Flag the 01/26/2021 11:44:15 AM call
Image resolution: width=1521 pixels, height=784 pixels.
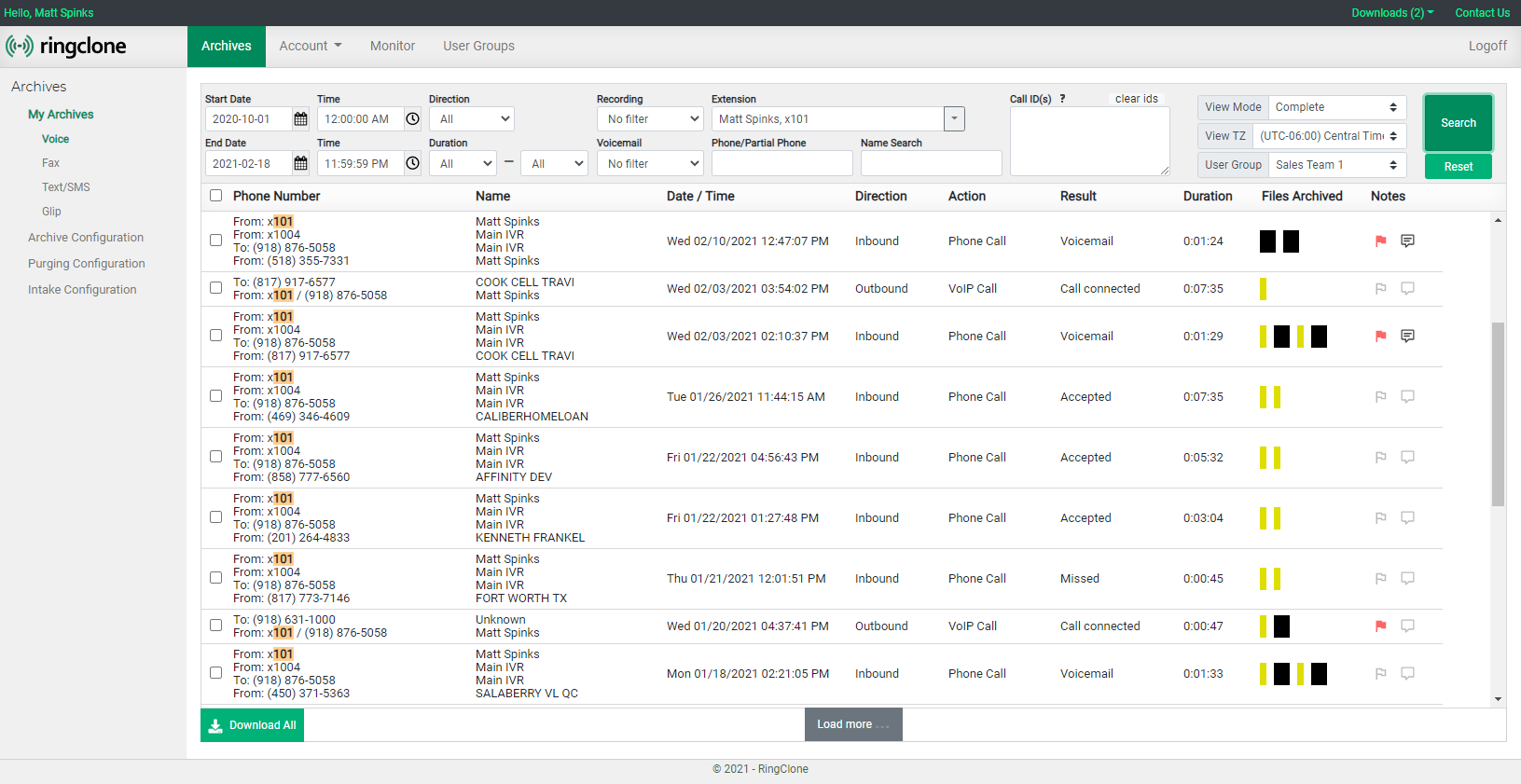(1380, 397)
